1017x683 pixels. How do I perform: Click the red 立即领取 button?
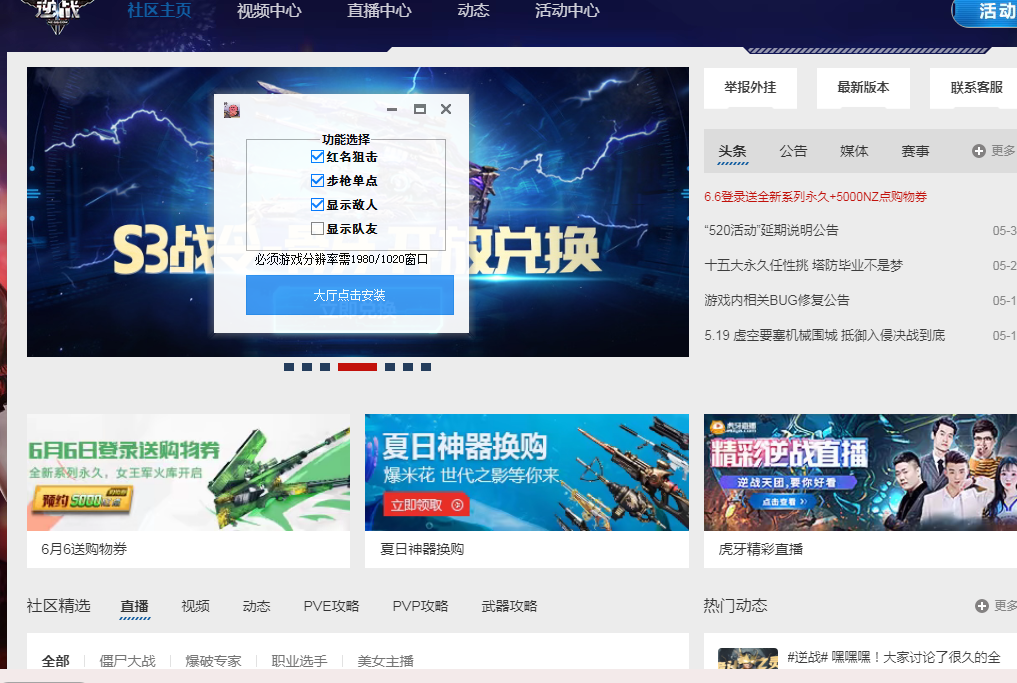[x=426, y=505]
